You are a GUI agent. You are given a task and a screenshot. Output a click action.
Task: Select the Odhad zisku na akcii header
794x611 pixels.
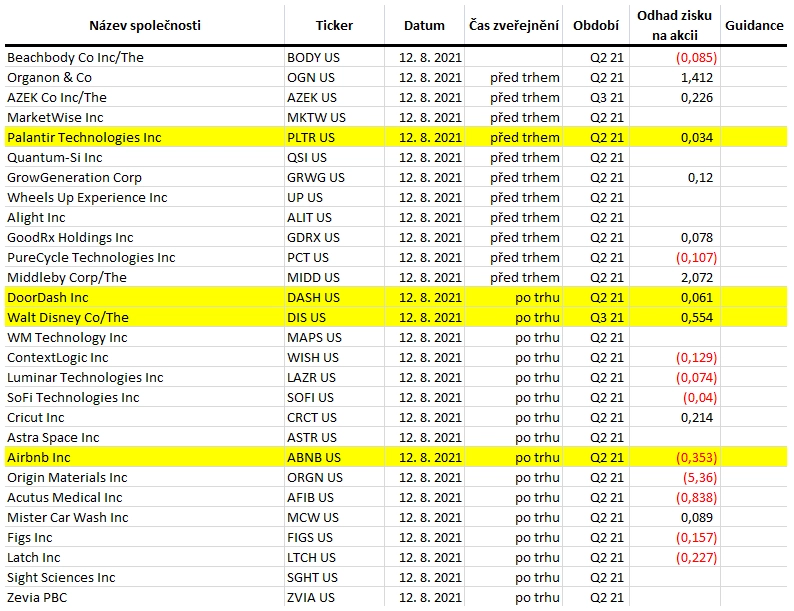(x=674, y=25)
